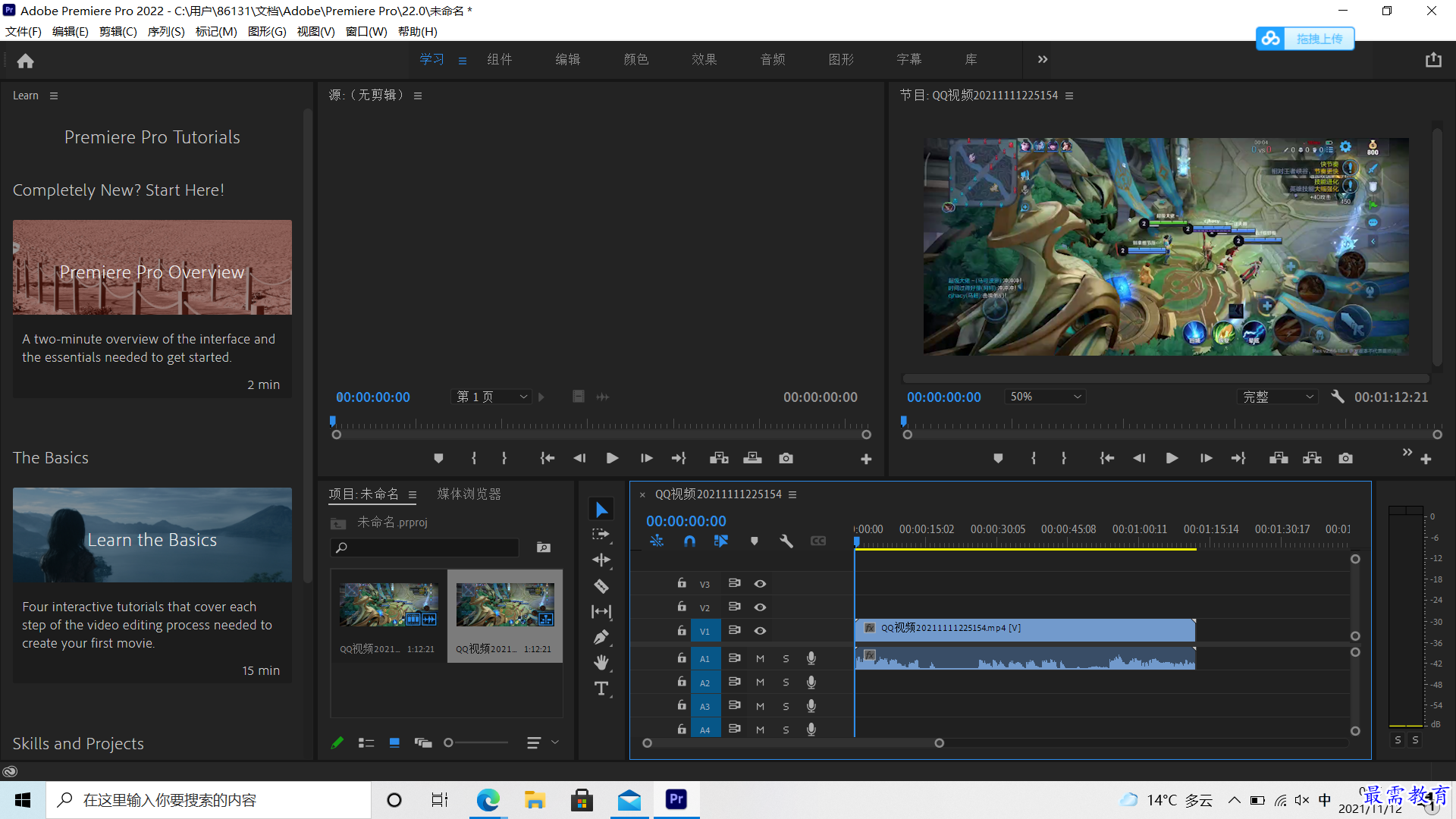Open Program Monitor panel menu
The height and width of the screenshot is (819, 1456).
pos(1069,96)
